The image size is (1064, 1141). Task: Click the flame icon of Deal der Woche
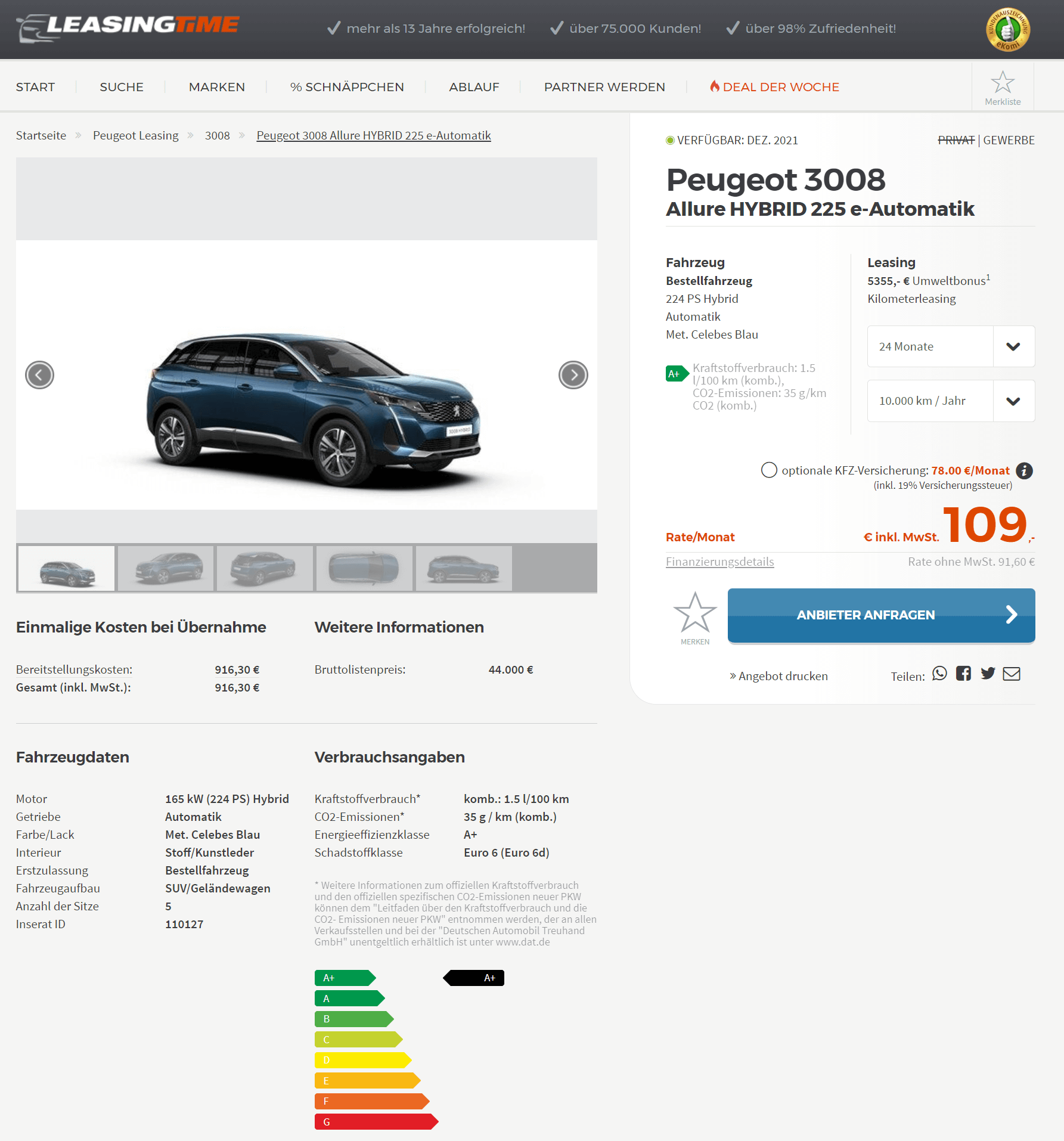(x=714, y=86)
